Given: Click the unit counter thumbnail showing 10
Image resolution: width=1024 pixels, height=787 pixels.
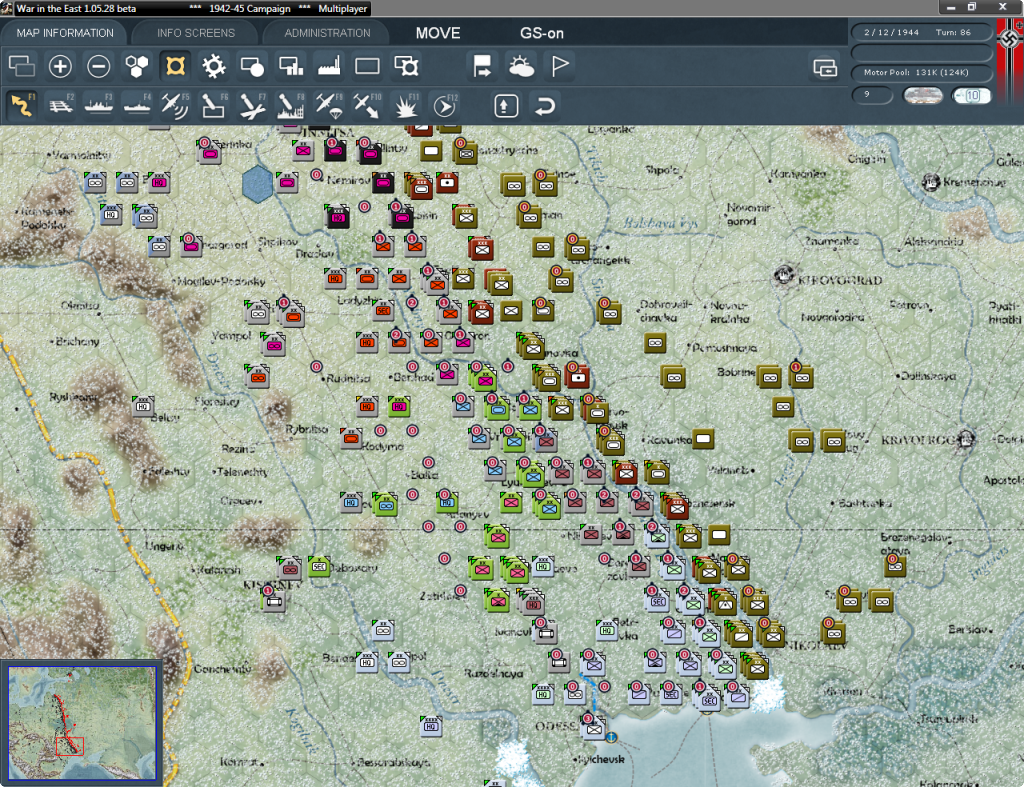Looking at the screenshot, I should tap(972, 95).
